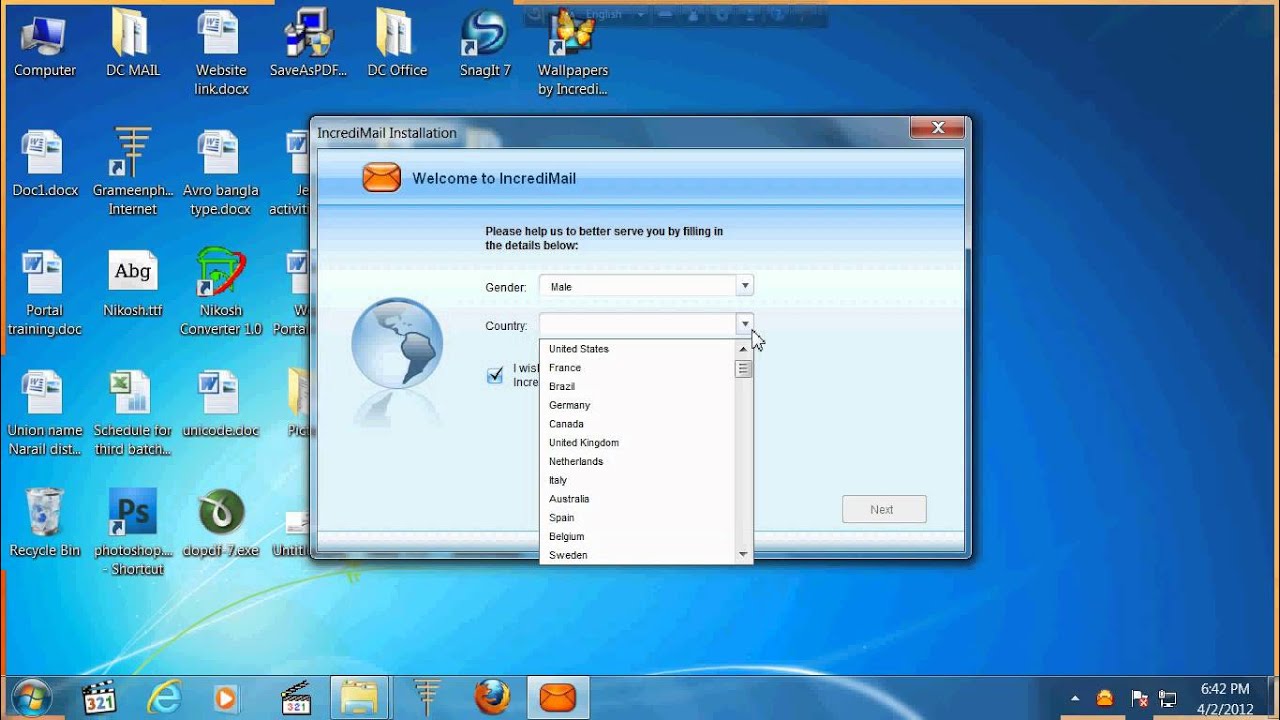Screen dimensions: 1280x720
Task: Open Windows Media Player taskbar icon
Action: pos(227,697)
